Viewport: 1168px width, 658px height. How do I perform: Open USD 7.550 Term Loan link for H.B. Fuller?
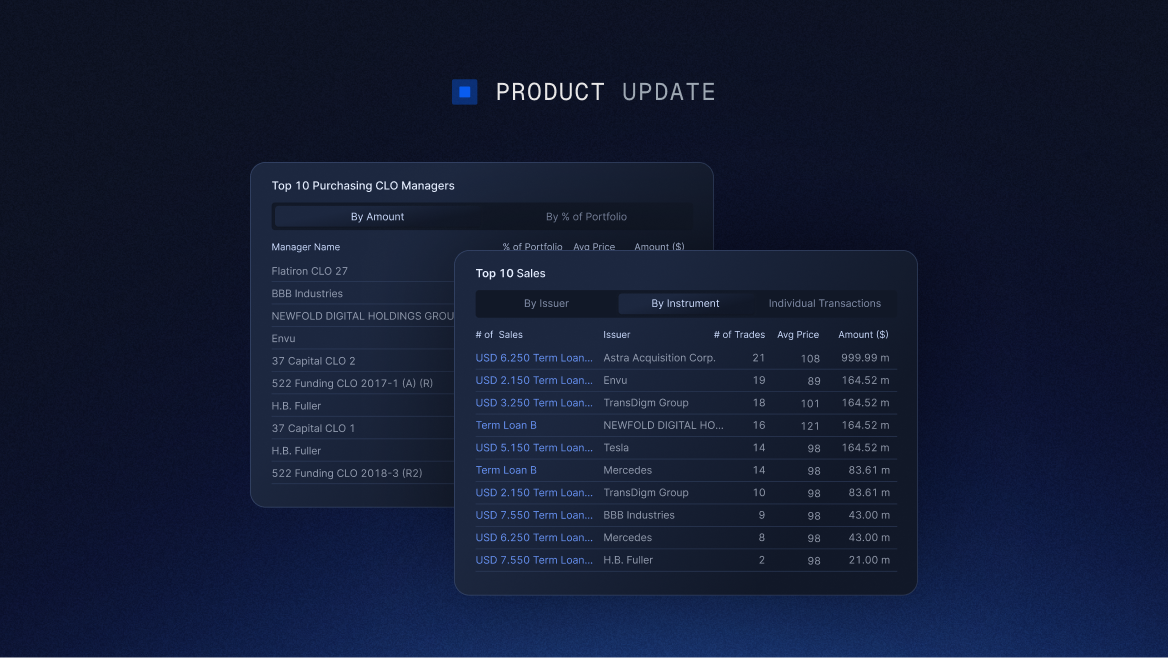pos(534,560)
